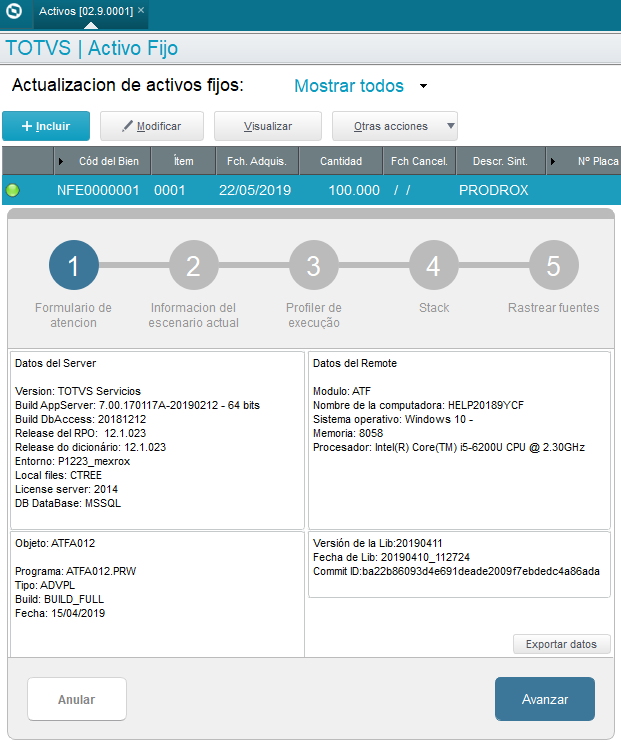Click the DB DataBase: MSSQL line
The image size is (621, 745).
pos(68,503)
